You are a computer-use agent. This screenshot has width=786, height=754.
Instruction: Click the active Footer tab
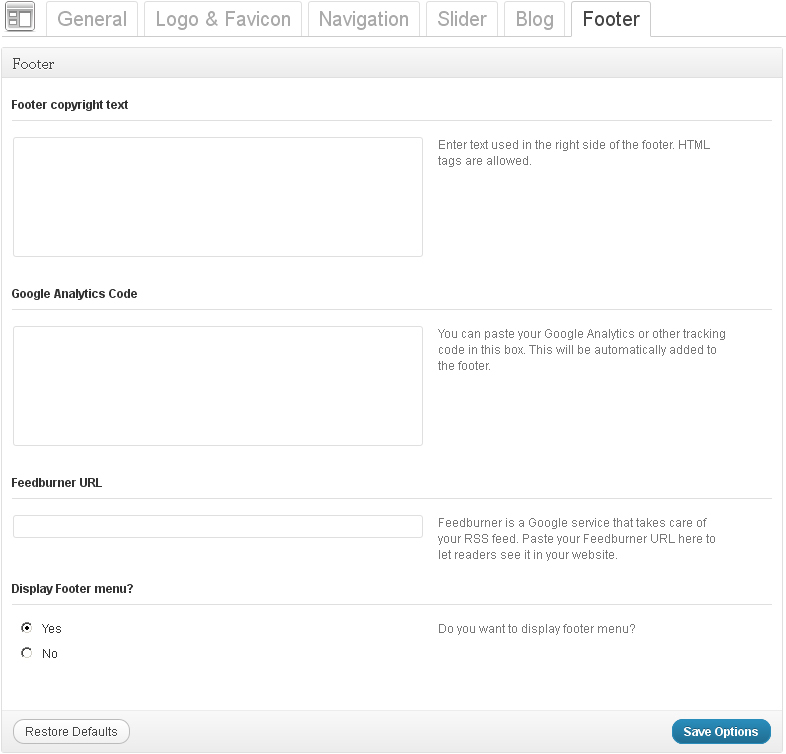(610, 19)
